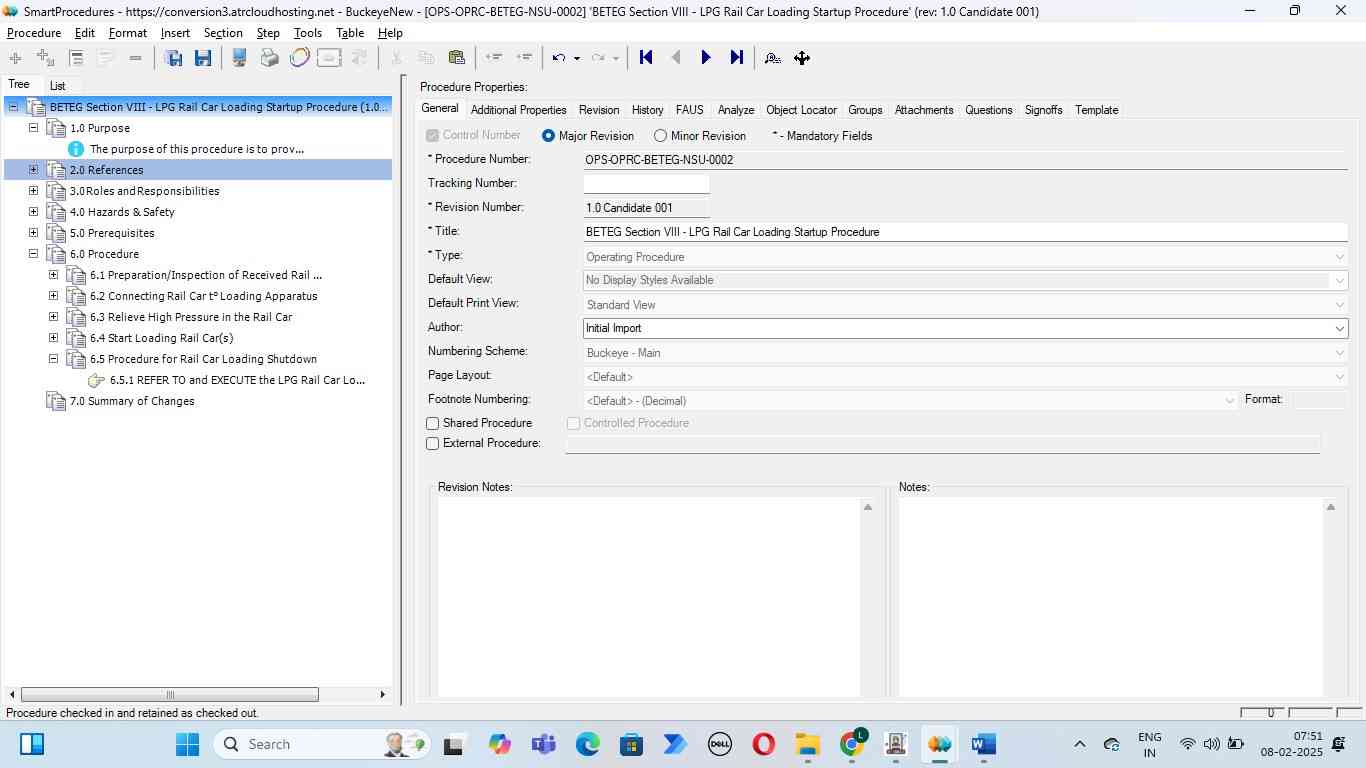Click the find search toolbar icon
Screen dimensions: 1366x768
click(772, 58)
